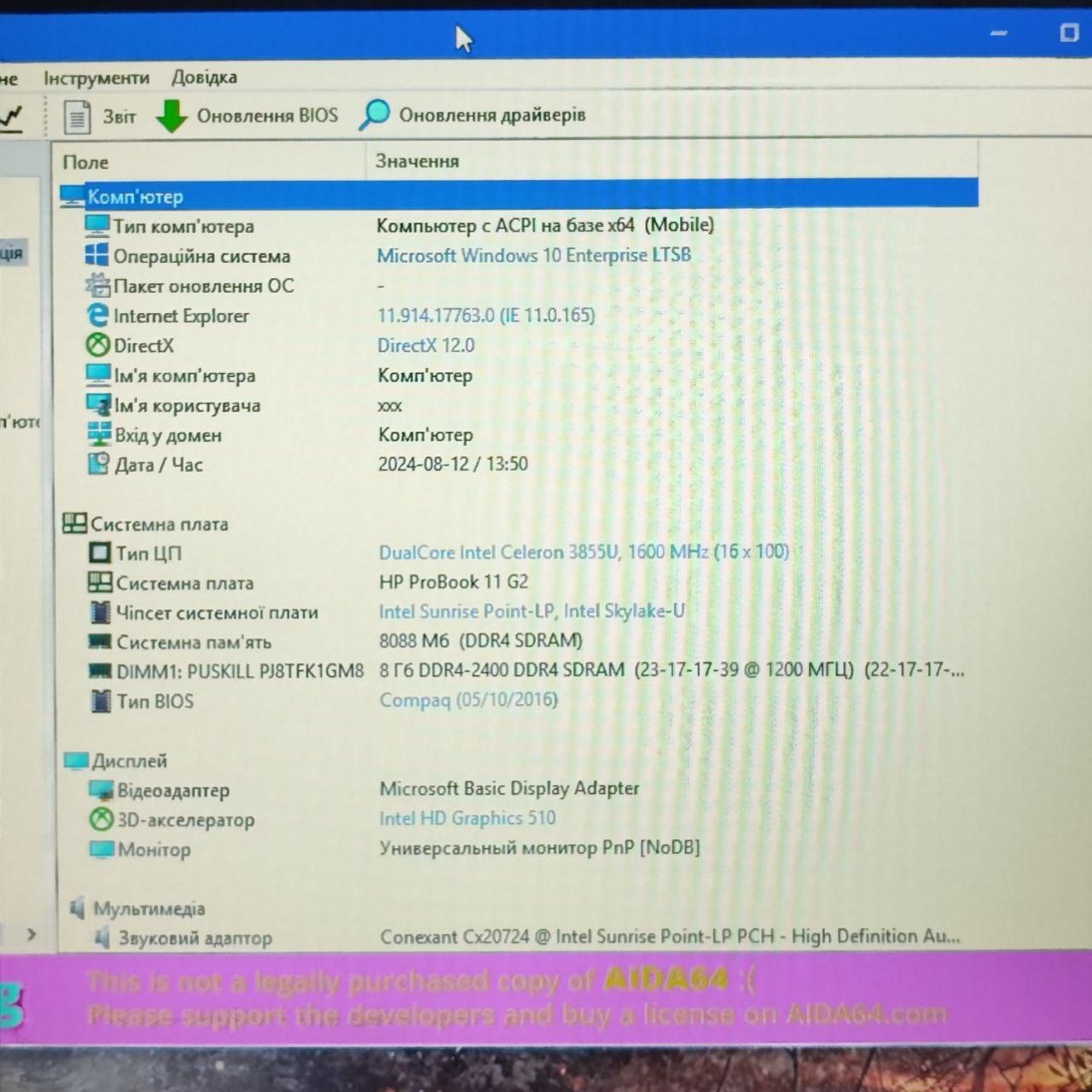Click the magnifier icon for Оновлення драйверів
The width and height of the screenshot is (1092, 1092).
click(x=374, y=115)
